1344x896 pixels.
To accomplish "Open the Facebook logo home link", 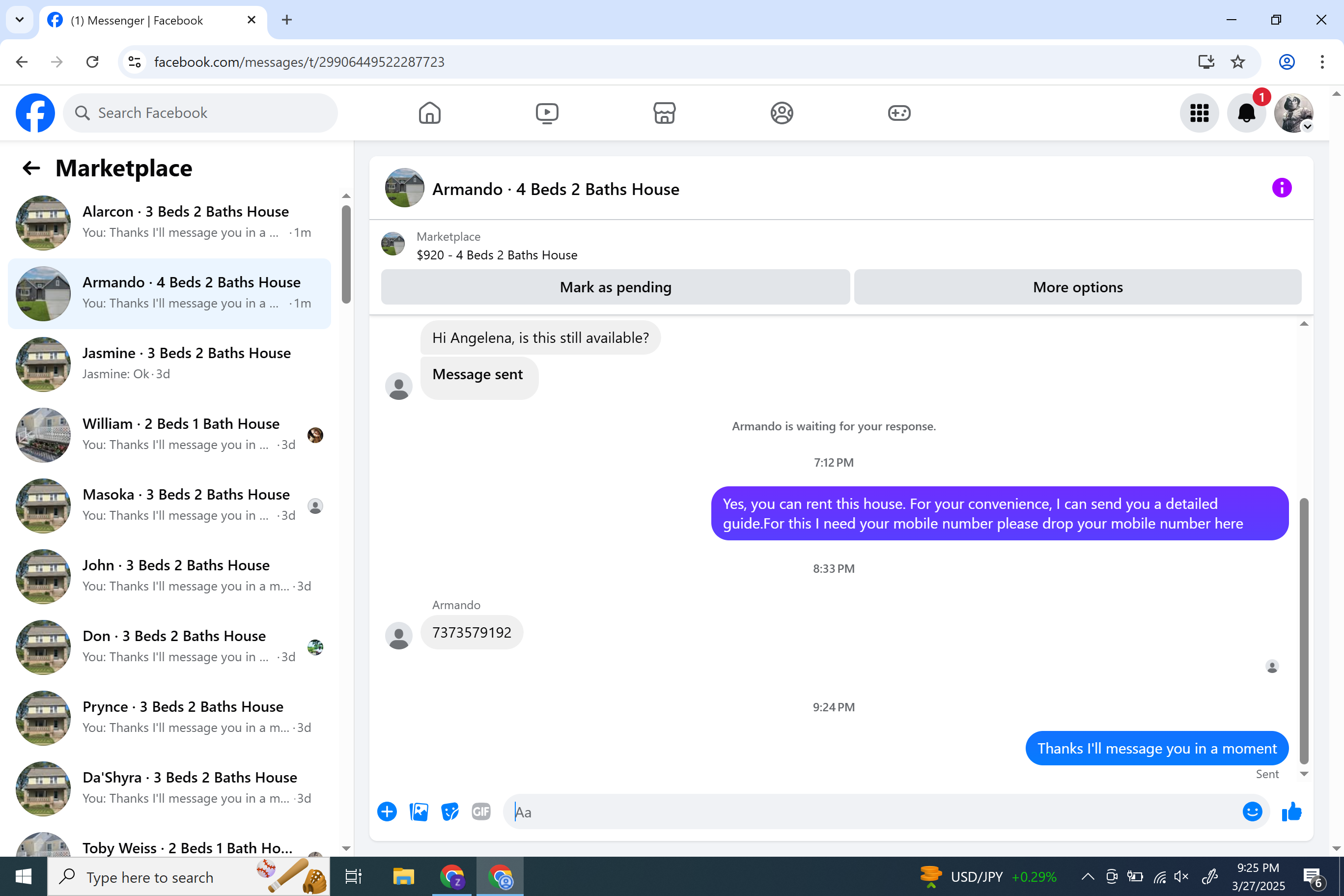I will (35, 112).
